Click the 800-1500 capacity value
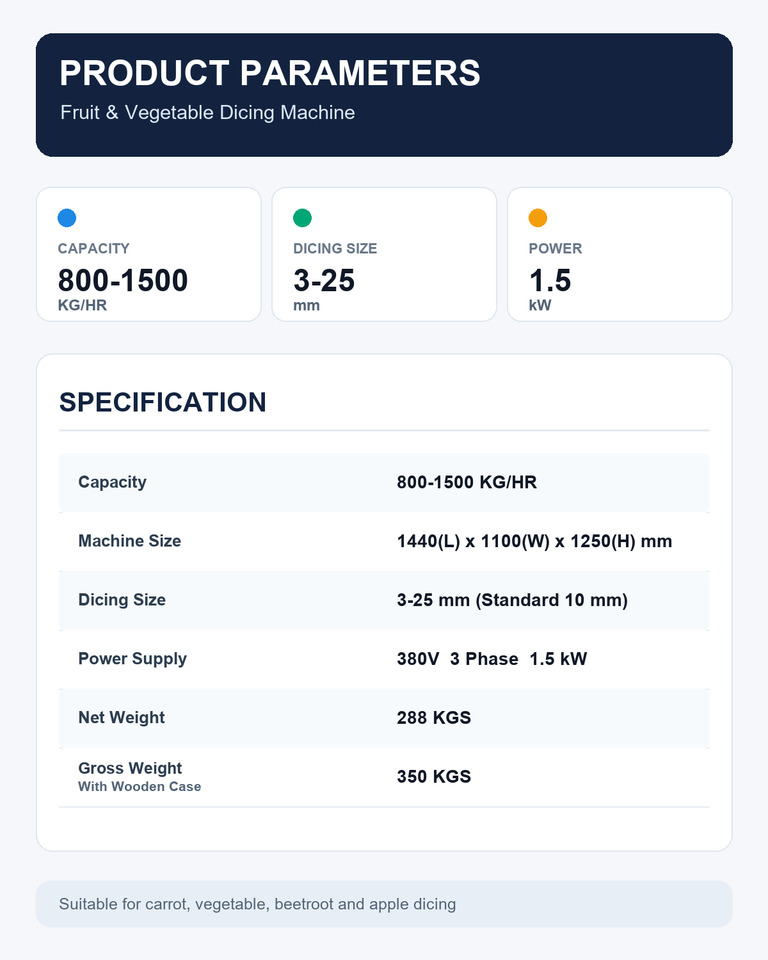 [122, 280]
